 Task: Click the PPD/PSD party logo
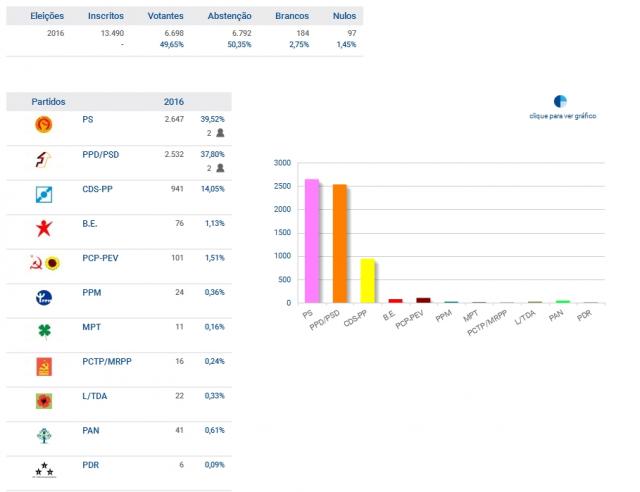[44, 160]
